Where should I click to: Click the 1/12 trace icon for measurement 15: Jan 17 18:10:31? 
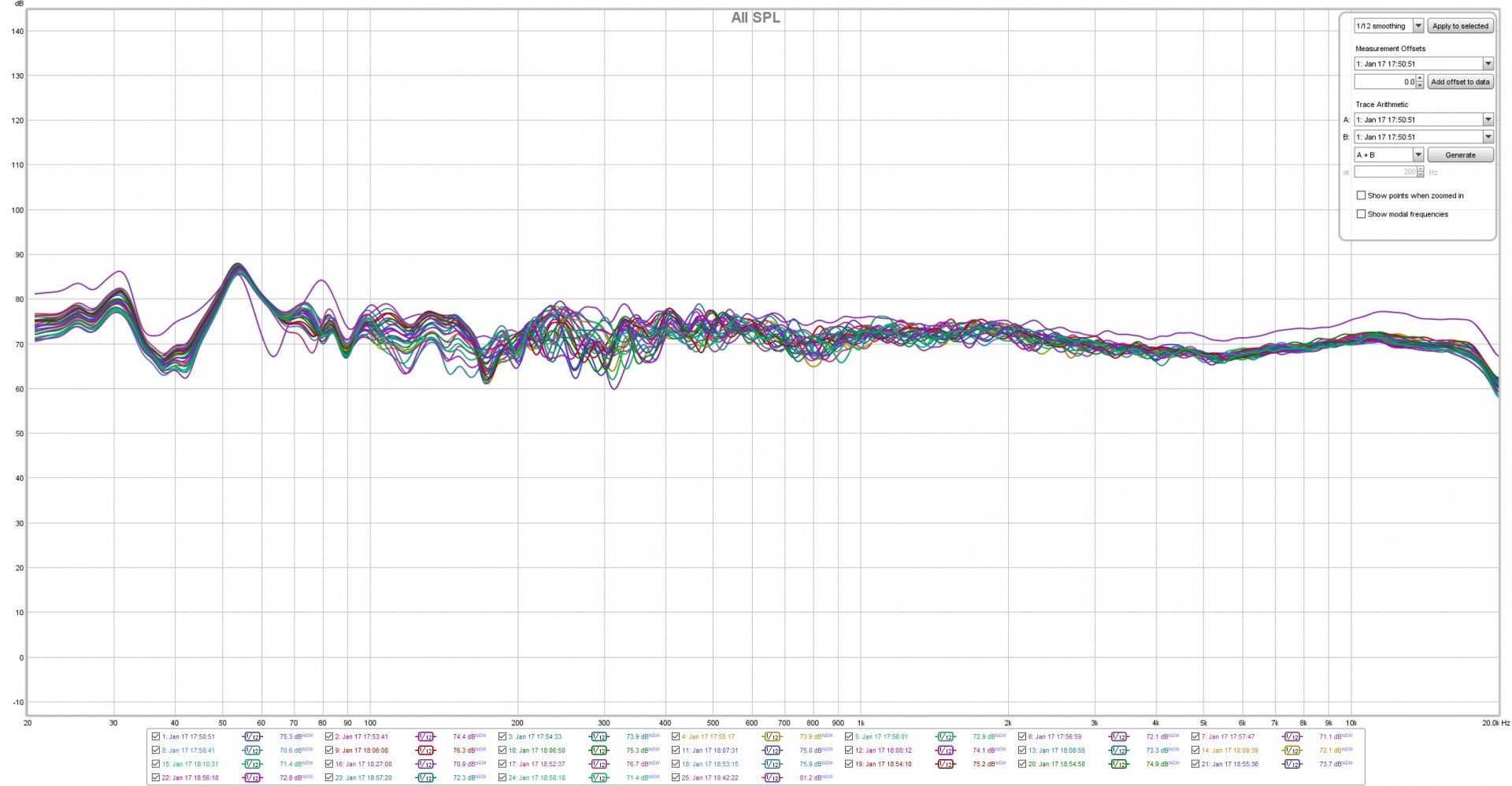[252, 764]
